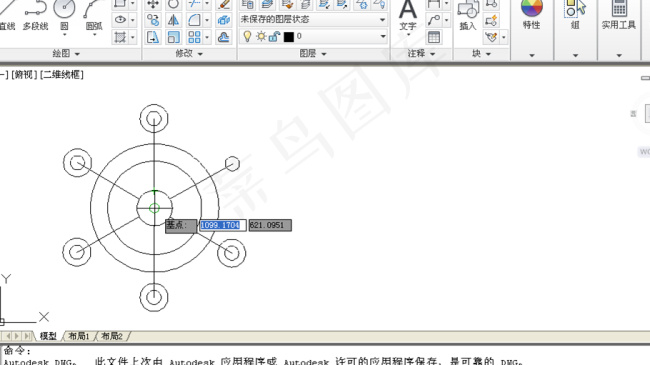
Task: Click the X coordinate input 1099.1704
Action: coord(223,225)
